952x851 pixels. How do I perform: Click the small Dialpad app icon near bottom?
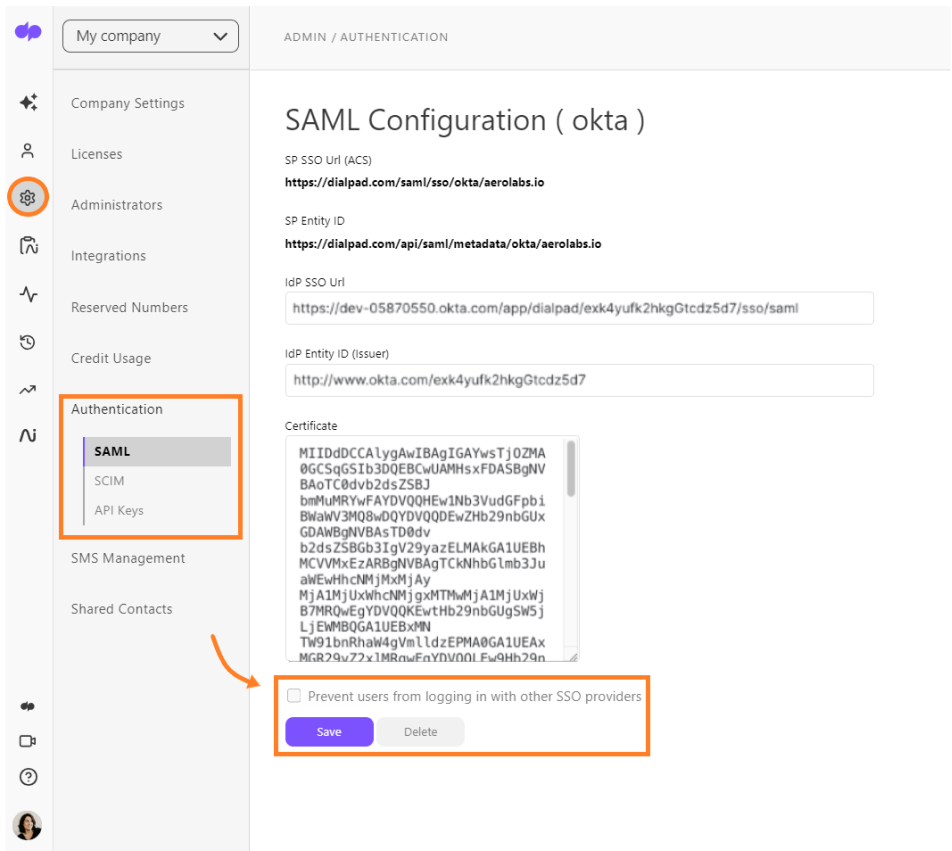tap(27, 706)
